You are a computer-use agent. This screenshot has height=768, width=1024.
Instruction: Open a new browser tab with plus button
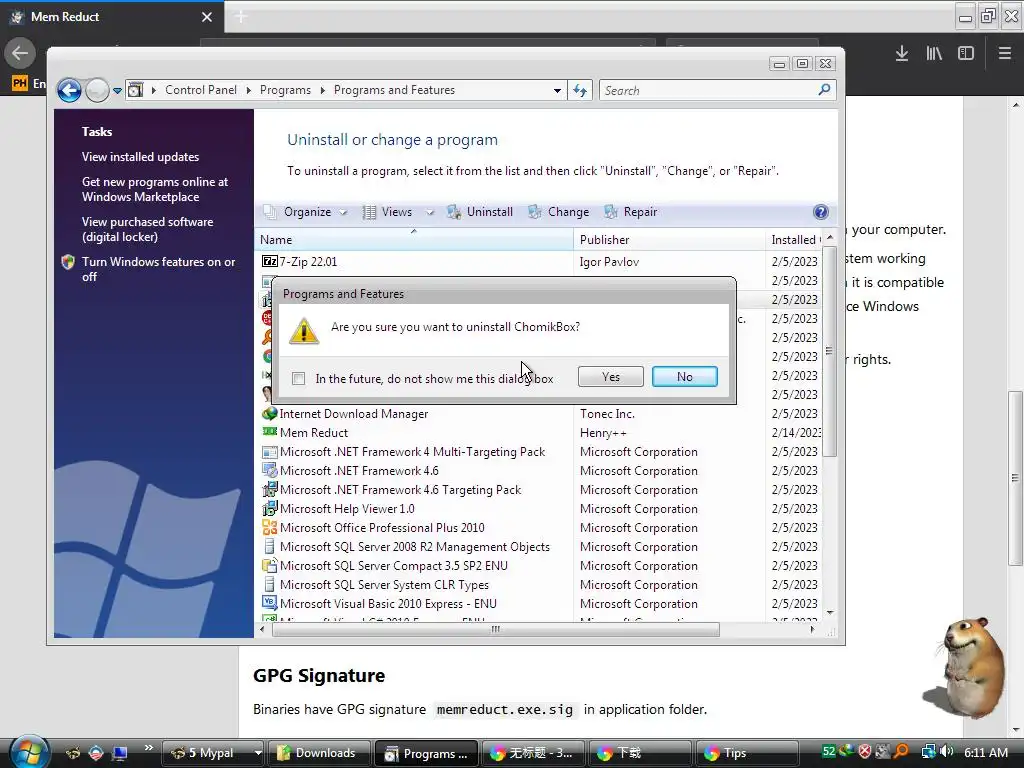(241, 17)
